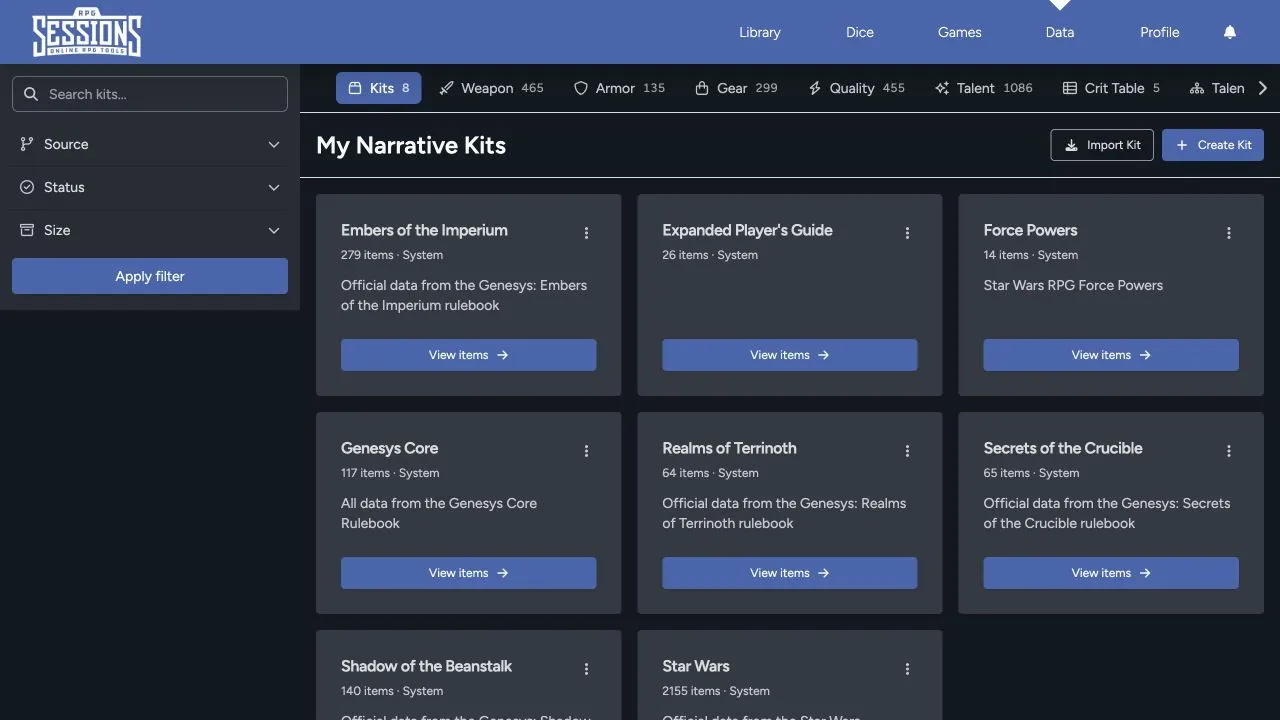Image resolution: width=1280 pixels, height=720 pixels.
Task: View items in Genesys Core
Action: click(x=468, y=573)
